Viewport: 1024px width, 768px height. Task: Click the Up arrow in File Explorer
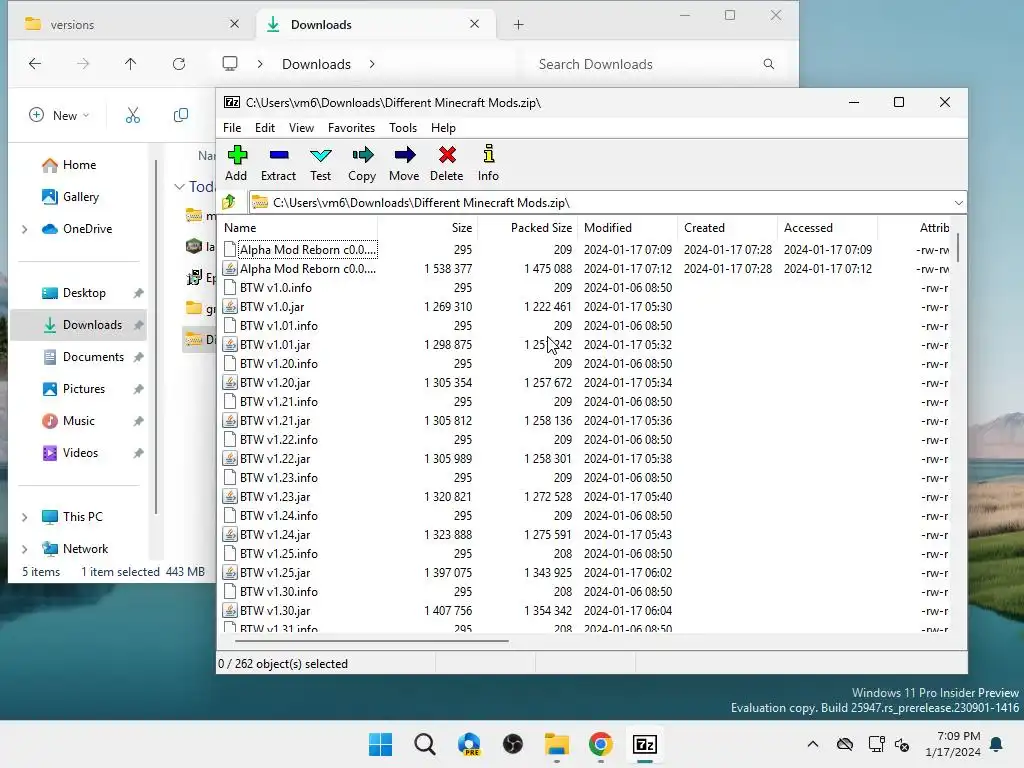pos(131,64)
